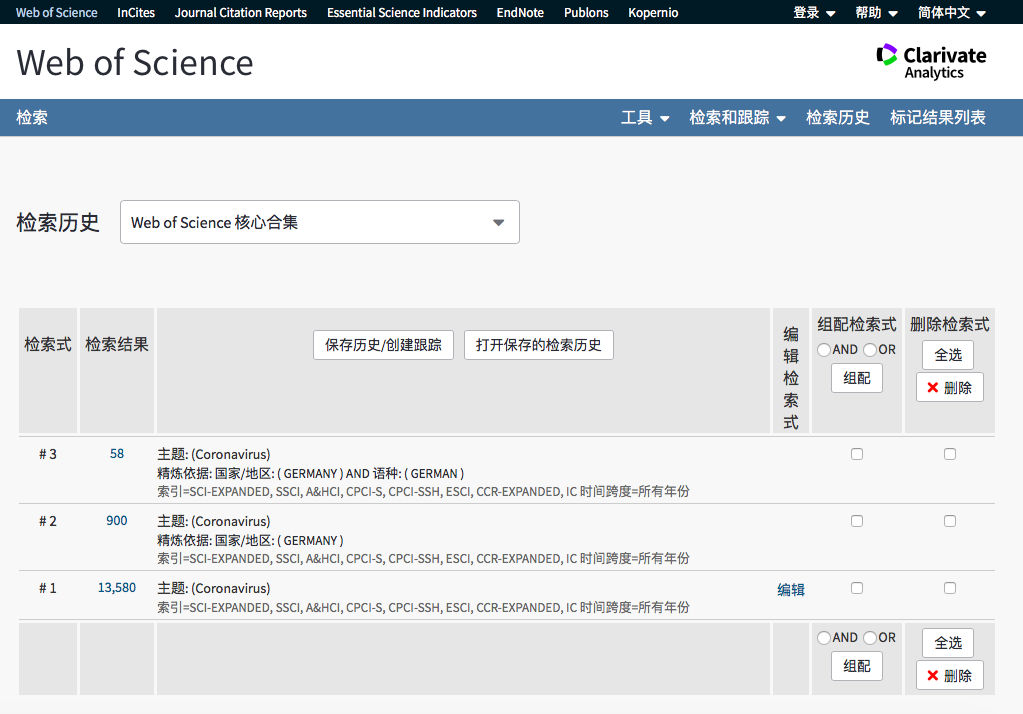1023x714 pixels.
Task: Select the top OR radio button
Action: tap(870, 350)
